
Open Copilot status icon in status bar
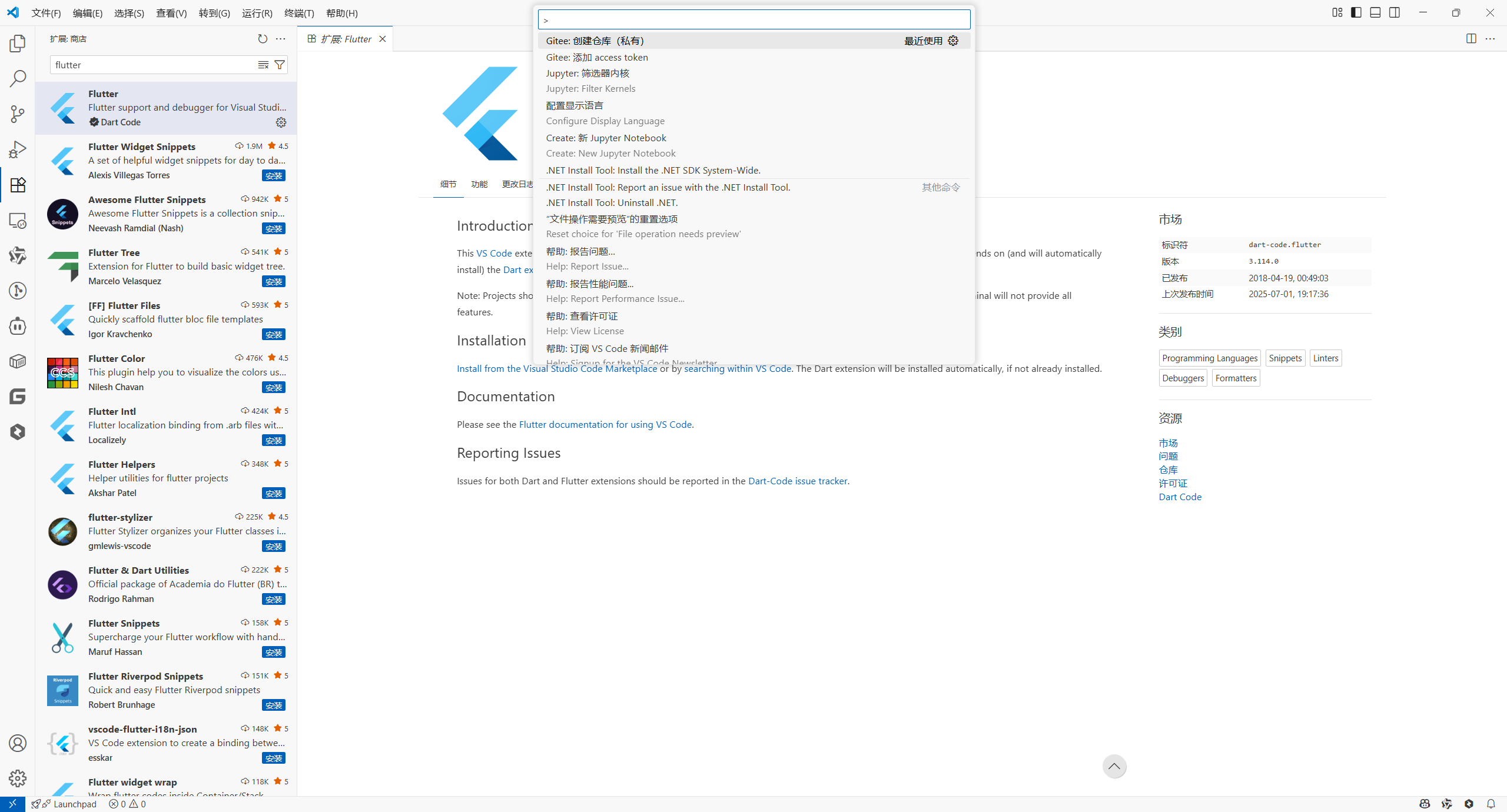[1425, 804]
